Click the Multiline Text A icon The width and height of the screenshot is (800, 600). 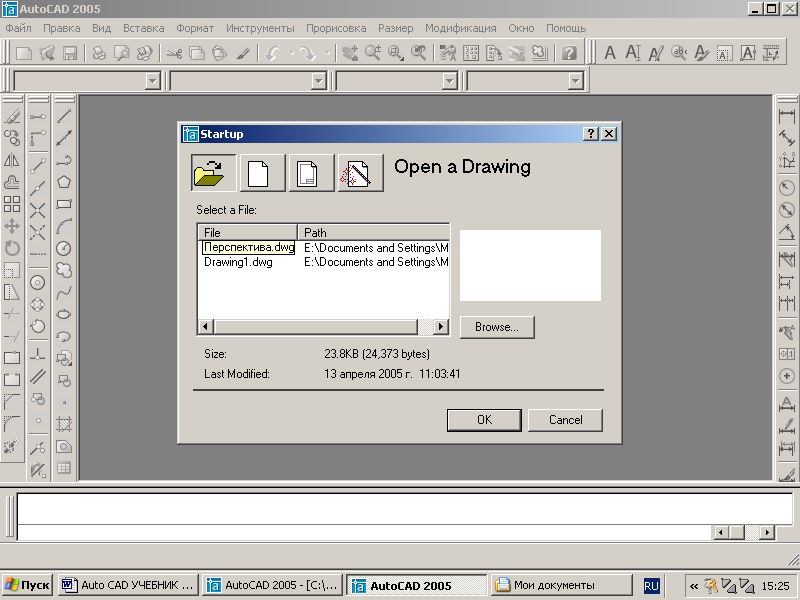610,53
